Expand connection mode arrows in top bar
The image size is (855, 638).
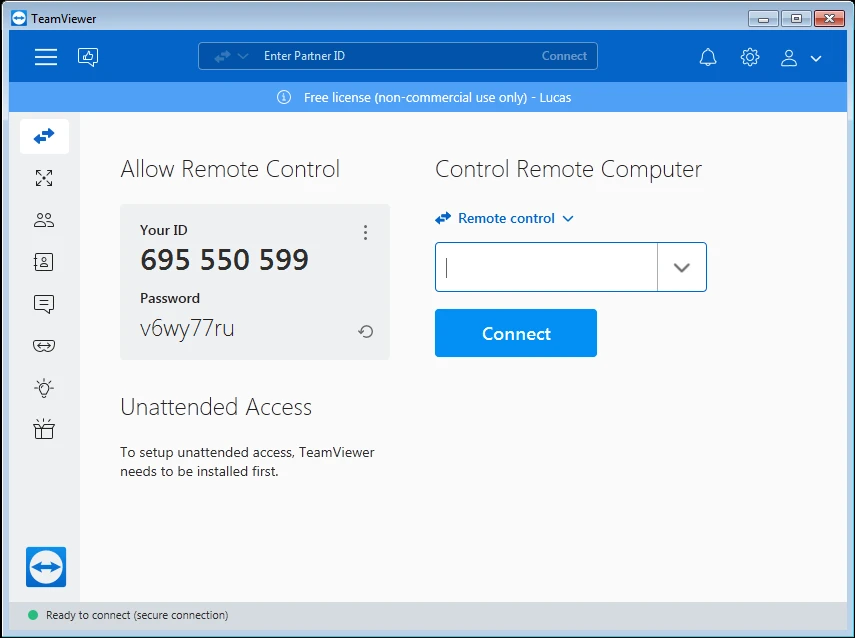[x=231, y=56]
